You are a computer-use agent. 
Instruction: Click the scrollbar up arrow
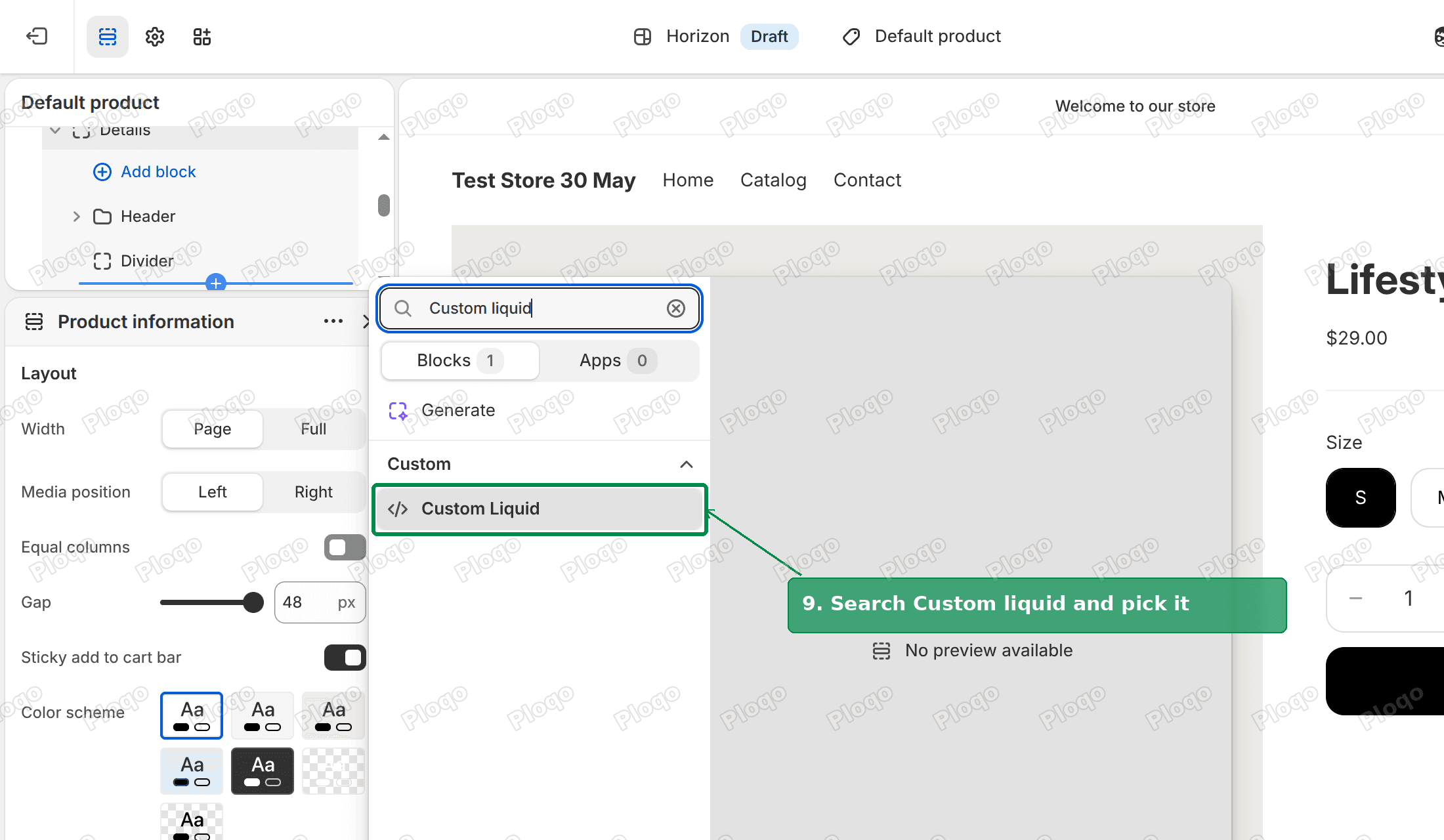[x=384, y=137]
